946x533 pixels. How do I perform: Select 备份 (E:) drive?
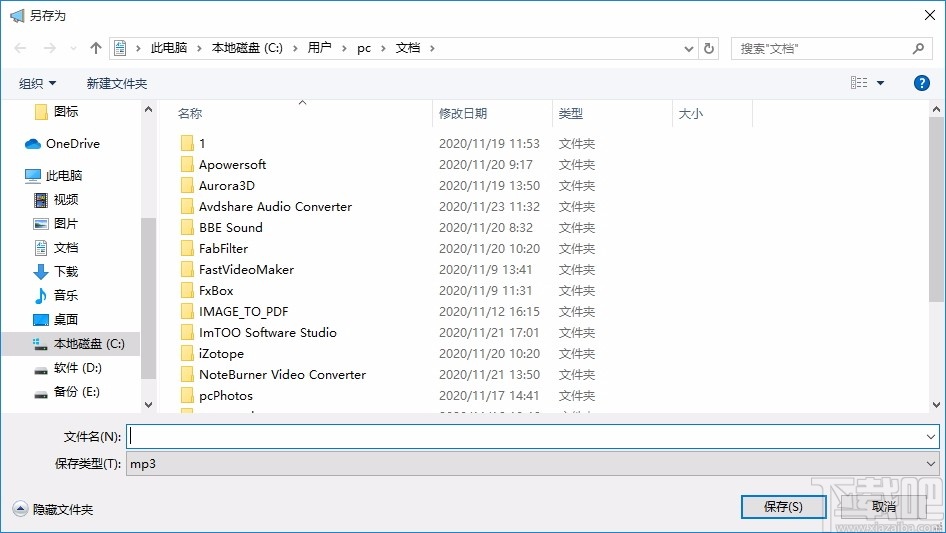(66, 392)
